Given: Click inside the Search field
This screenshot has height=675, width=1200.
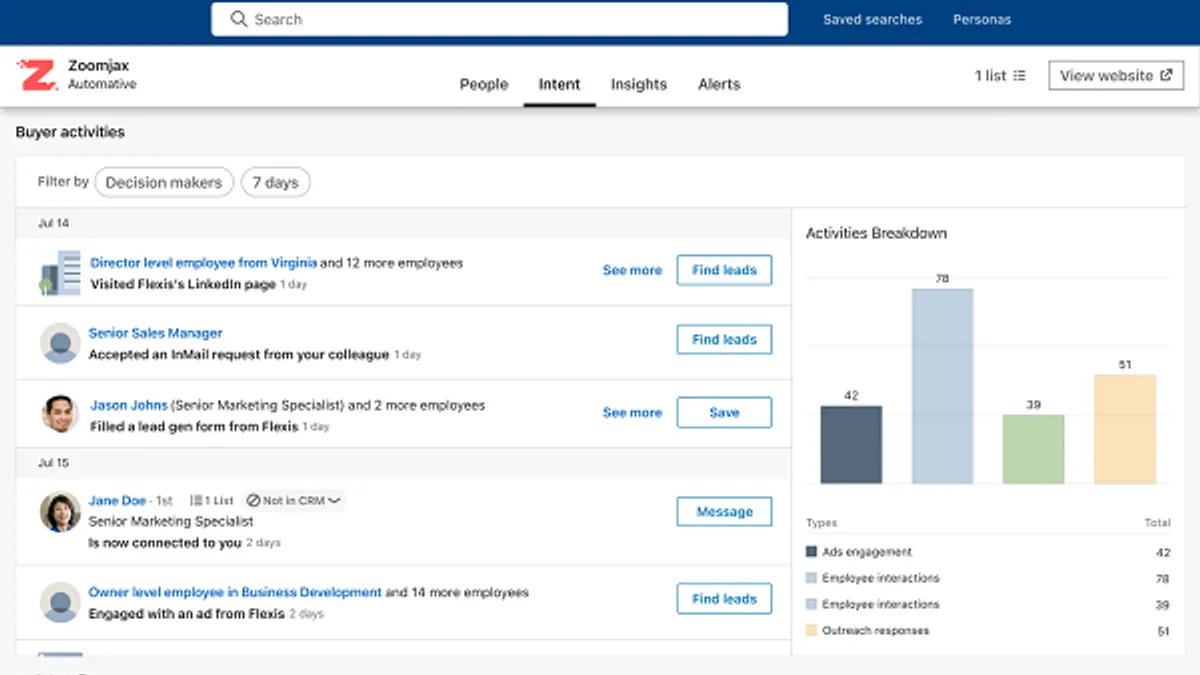Looking at the screenshot, I should tap(499, 19).
